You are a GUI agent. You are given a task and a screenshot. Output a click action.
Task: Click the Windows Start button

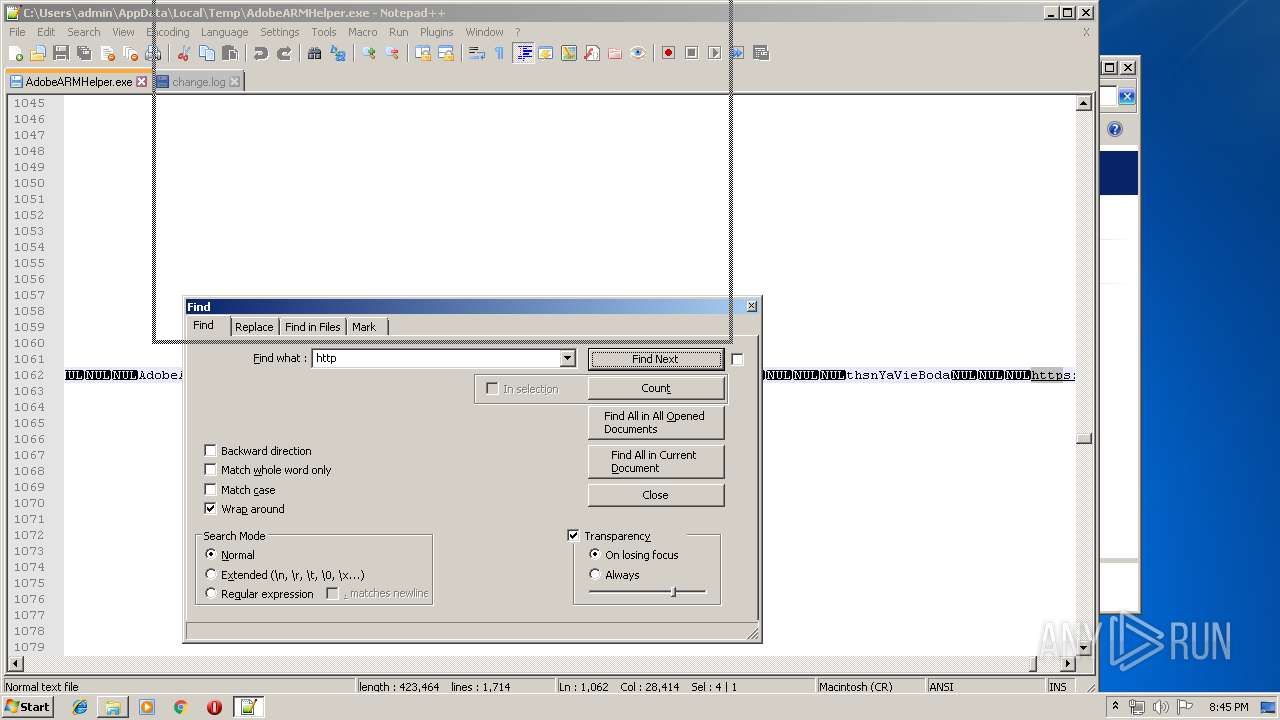(x=27, y=707)
